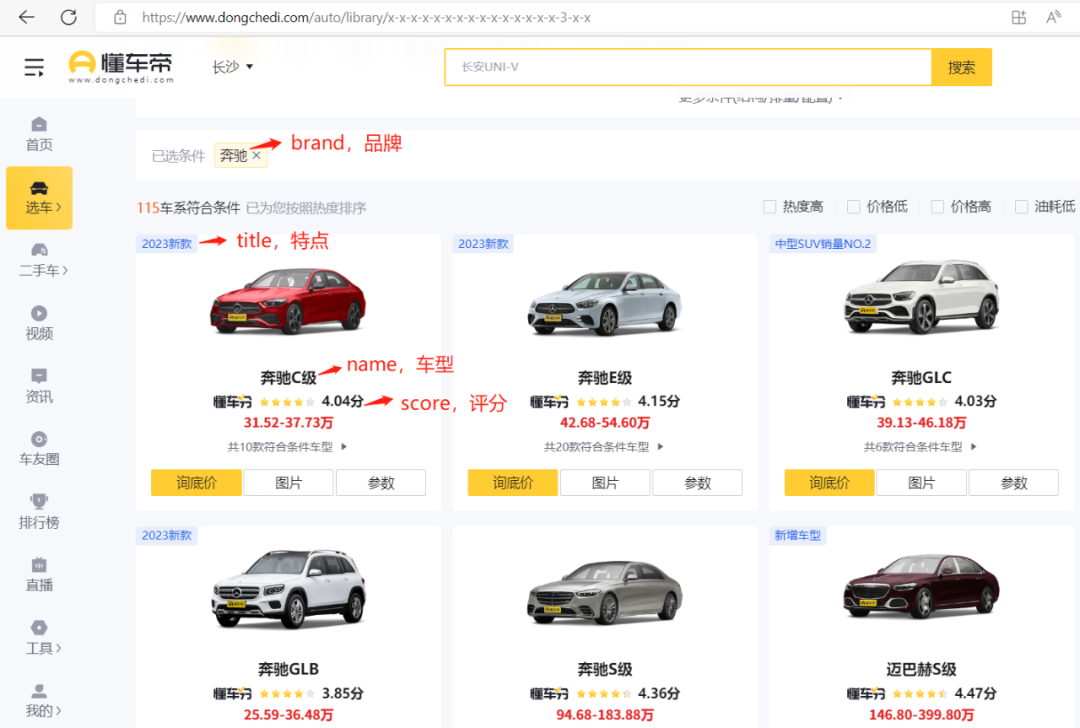Click the 39.13-46.18万 price text
This screenshot has width=1080, height=728.
tap(922, 423)
